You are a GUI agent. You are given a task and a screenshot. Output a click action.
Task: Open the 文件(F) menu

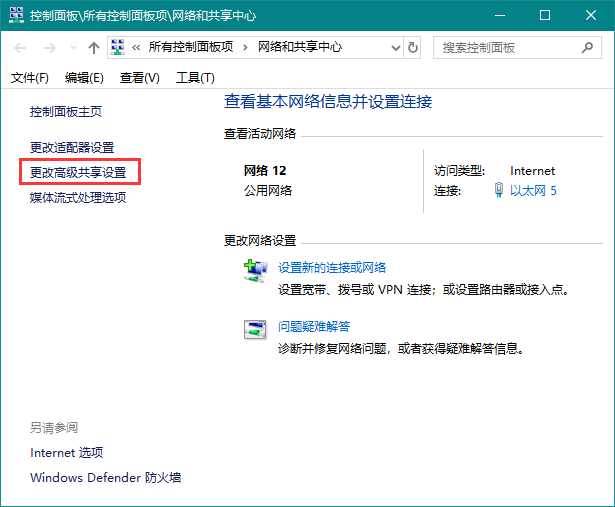pyautogui.click(x=29, y=78)
